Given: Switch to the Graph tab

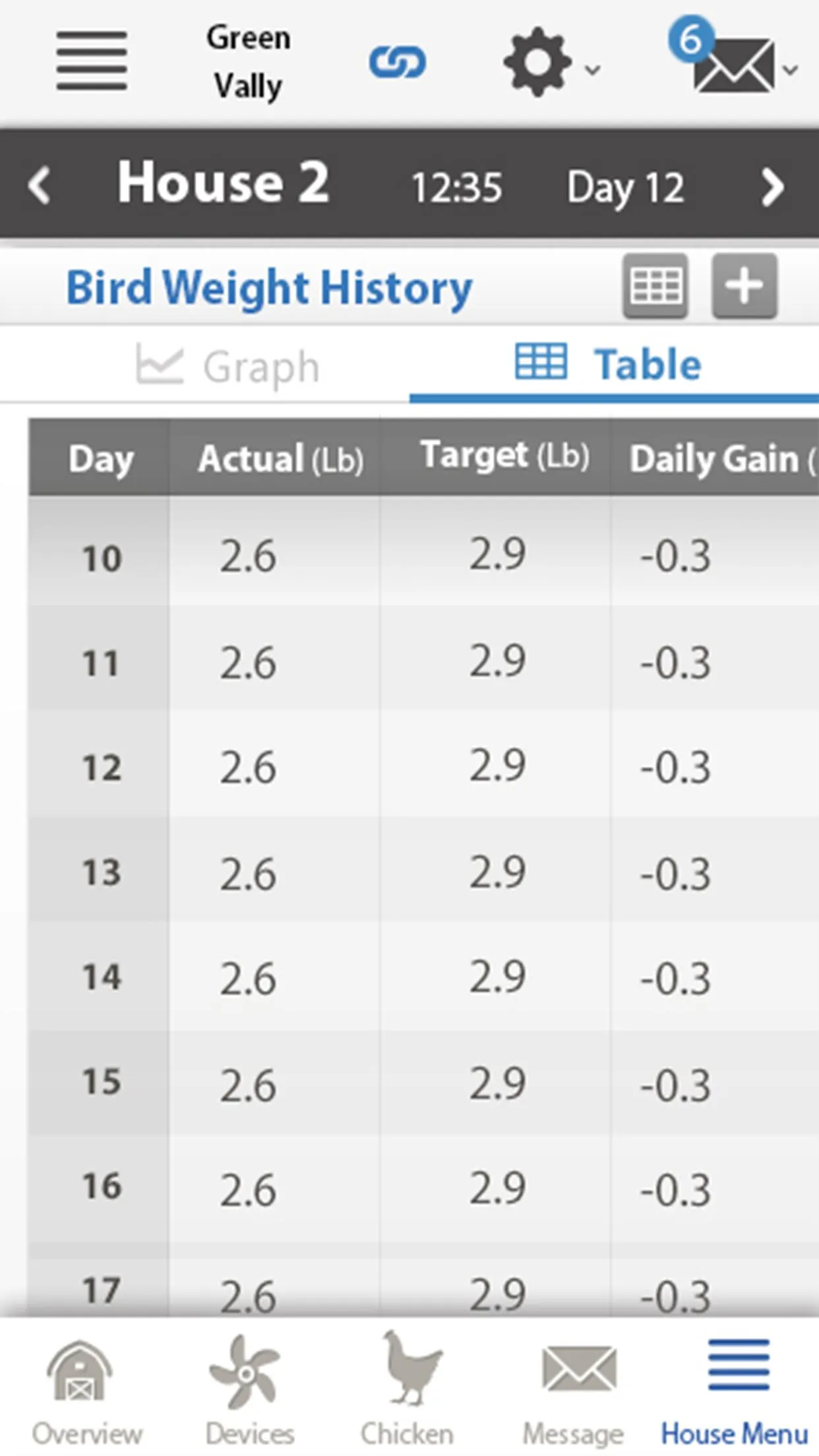Looking at the screenshot, I should 228,366.
